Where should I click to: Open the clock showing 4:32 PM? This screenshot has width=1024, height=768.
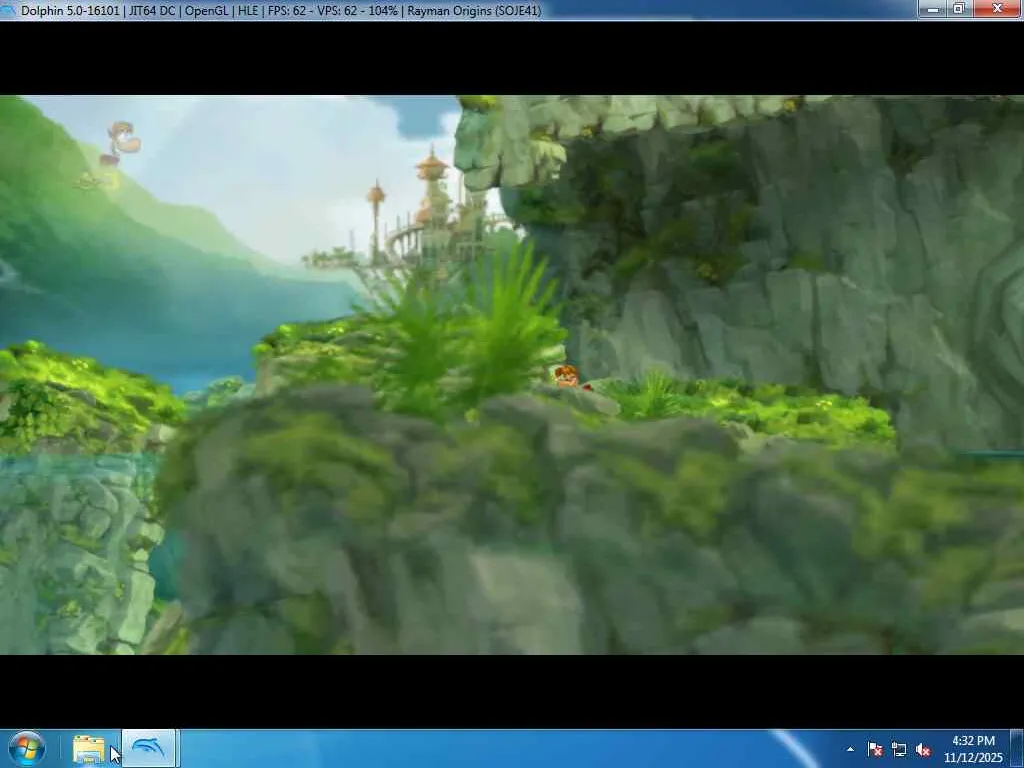(973, 749)
